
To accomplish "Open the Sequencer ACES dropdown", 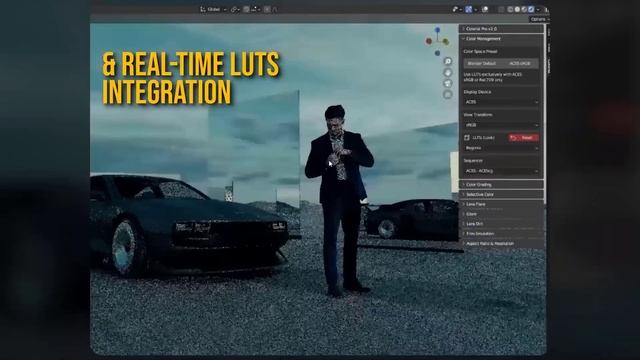I will pyautogui.click(x=501, y=171).
